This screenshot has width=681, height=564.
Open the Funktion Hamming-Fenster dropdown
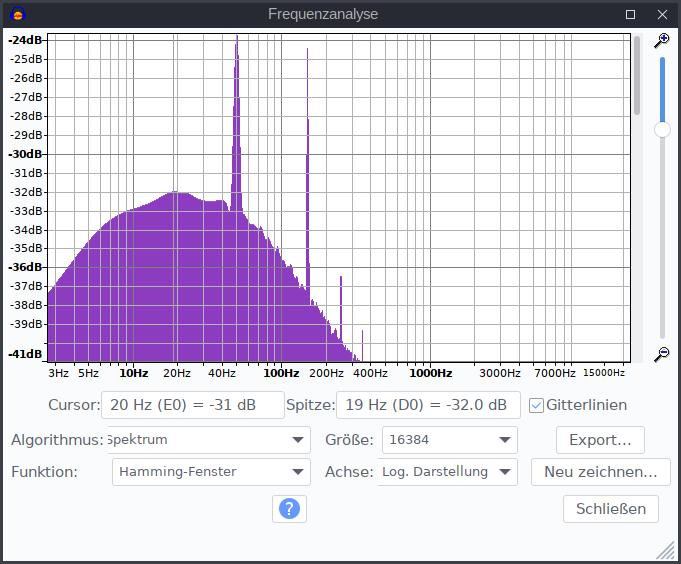211,472
